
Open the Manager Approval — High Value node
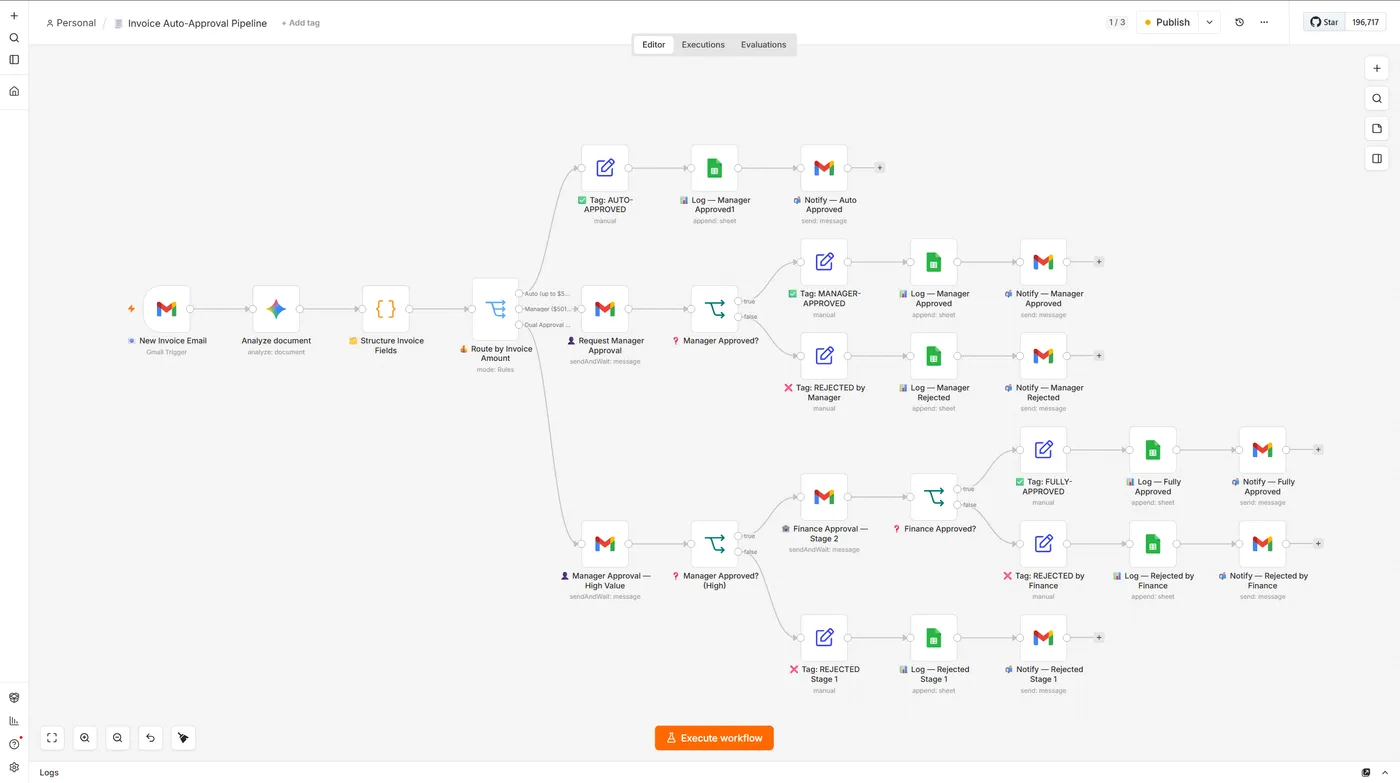(605, 544)
